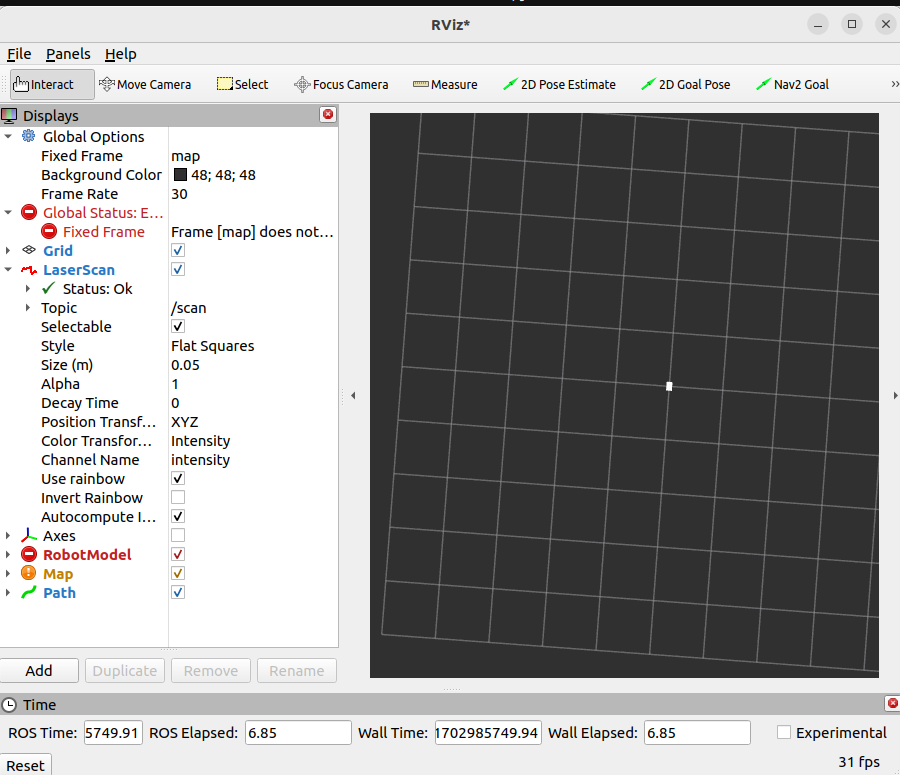The height and width of the screenshot is (775, 900).
Task: Activate the Nav2 Goal tool
Action: [792, 84]
